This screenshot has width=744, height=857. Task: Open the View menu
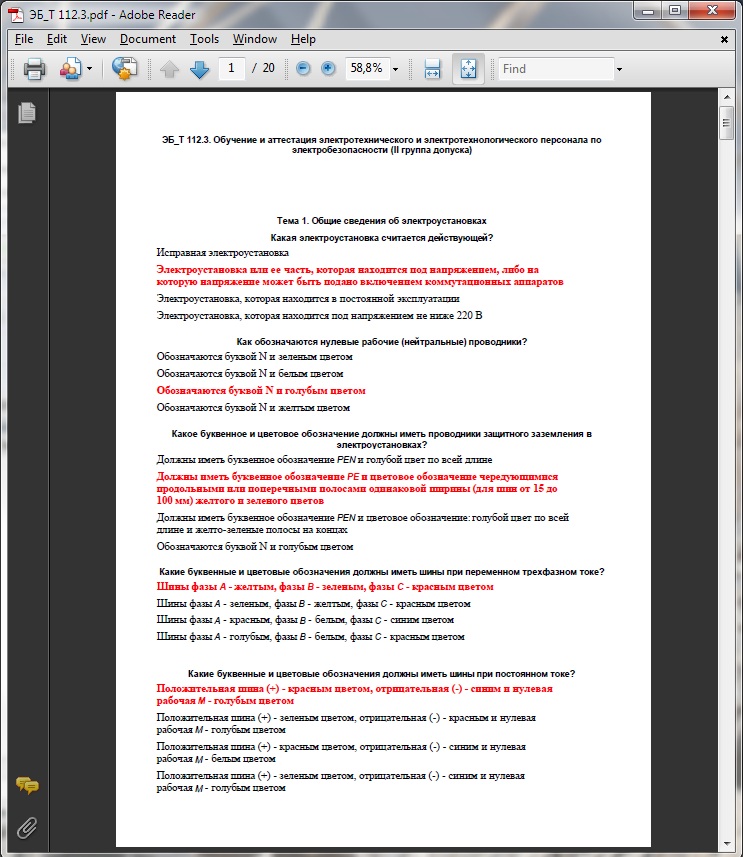click(x=93, y=39)
